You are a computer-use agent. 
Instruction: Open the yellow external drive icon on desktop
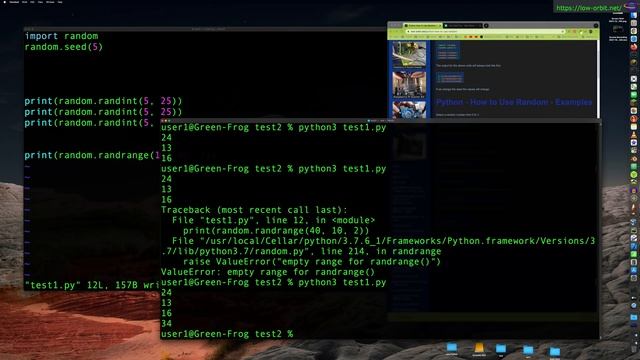point(479,348)
